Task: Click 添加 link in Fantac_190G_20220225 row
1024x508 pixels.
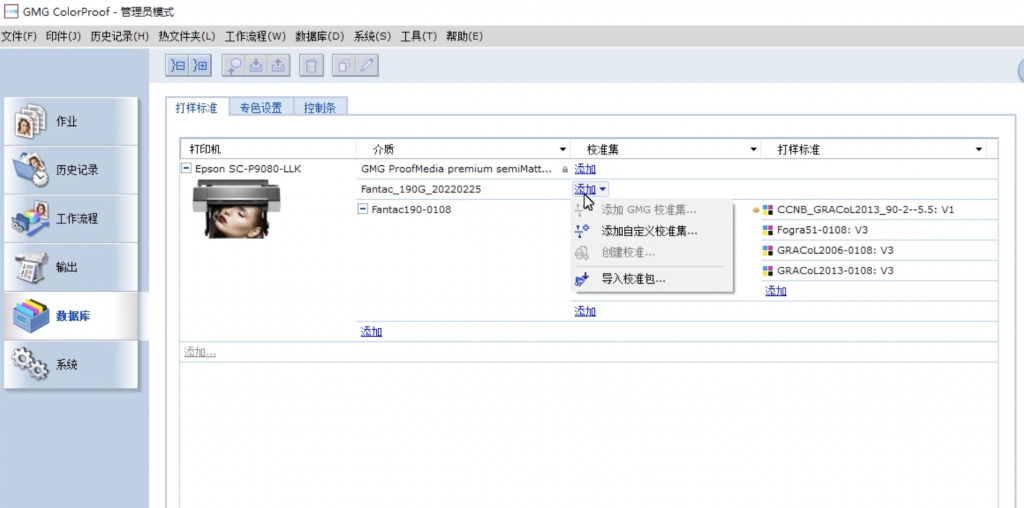Action: 584,189
